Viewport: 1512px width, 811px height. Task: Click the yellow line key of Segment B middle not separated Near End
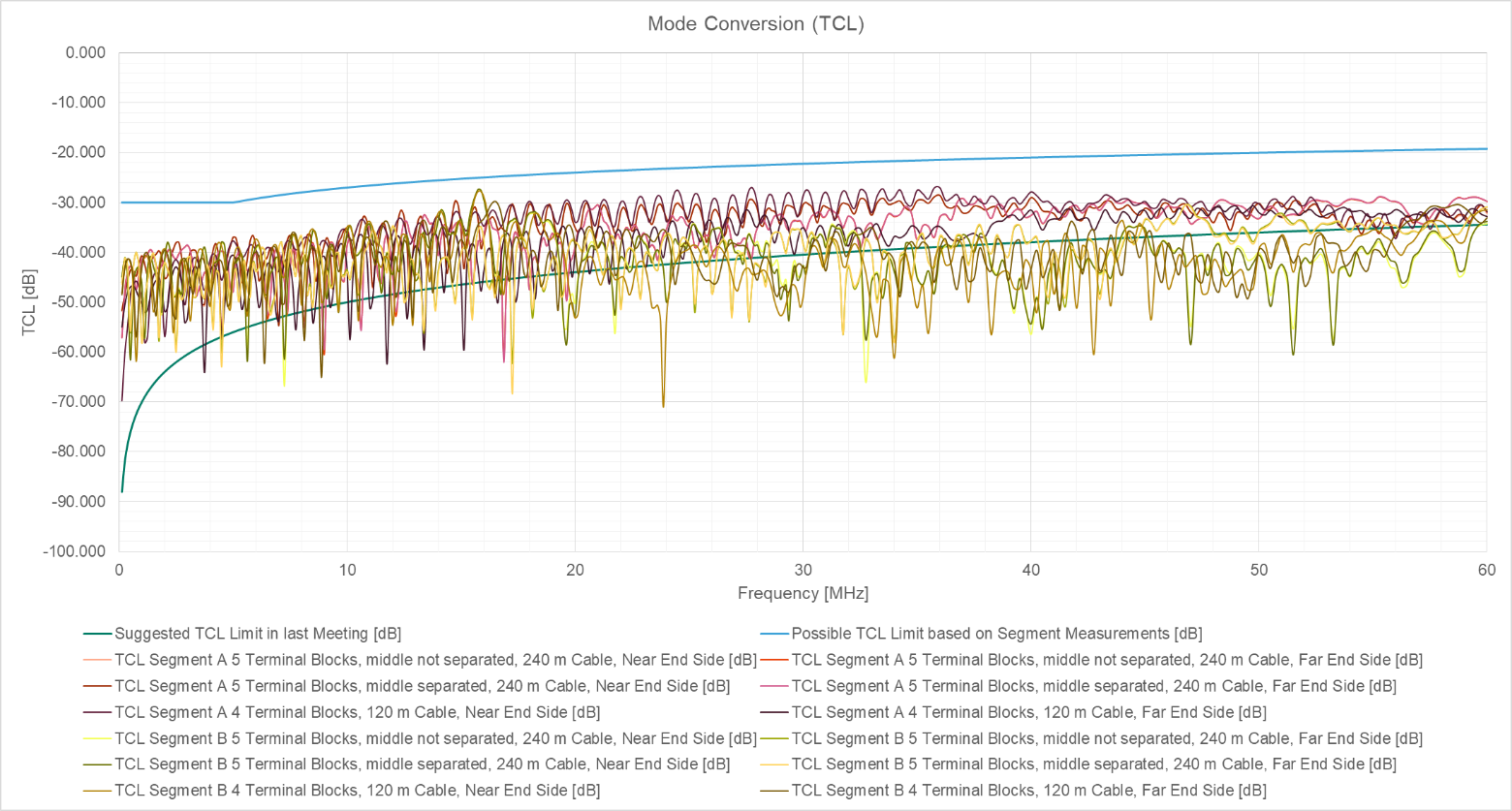pyautogui.click(x=97, y=739)
